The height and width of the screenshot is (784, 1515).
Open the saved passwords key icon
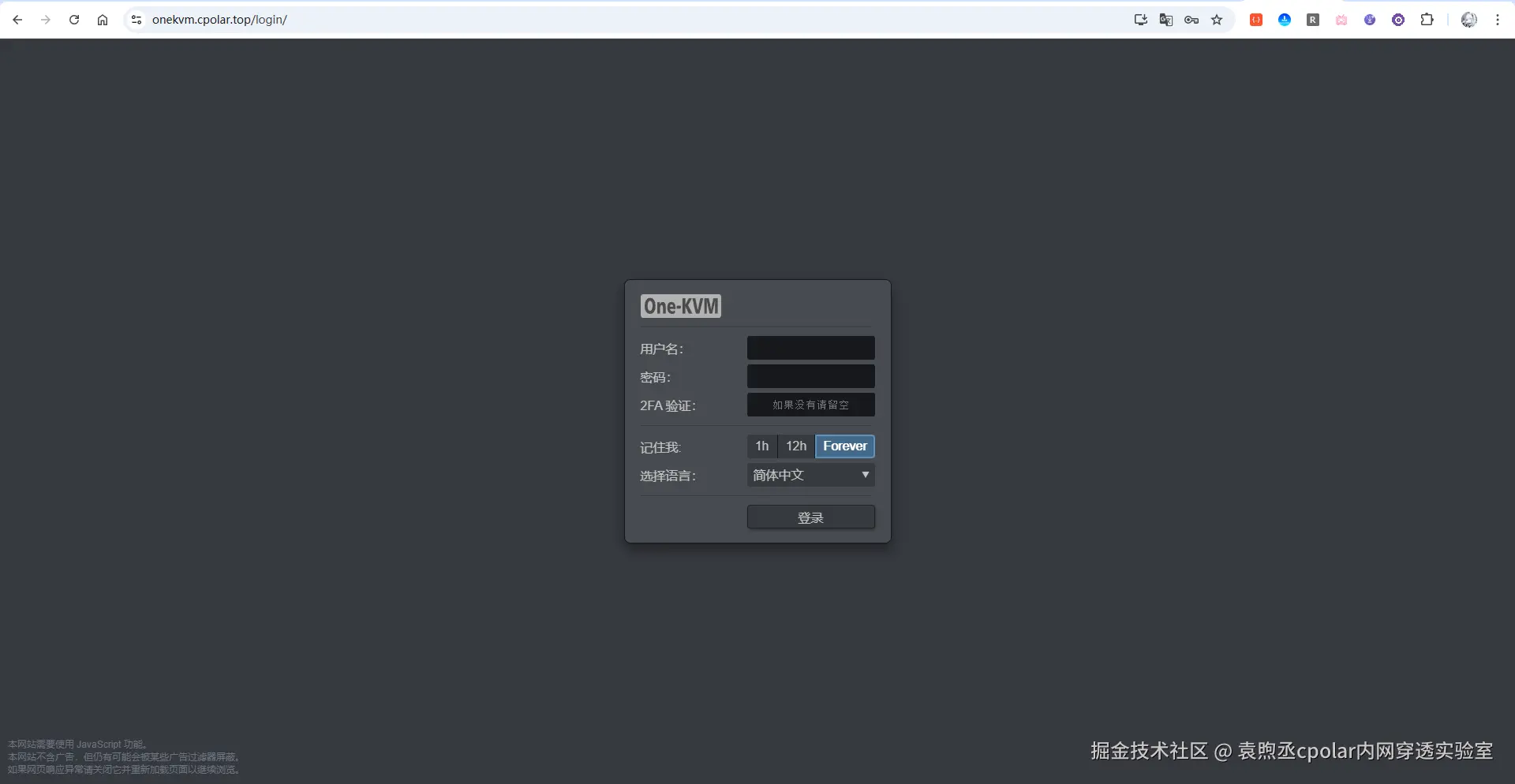tap(1191, 20)
